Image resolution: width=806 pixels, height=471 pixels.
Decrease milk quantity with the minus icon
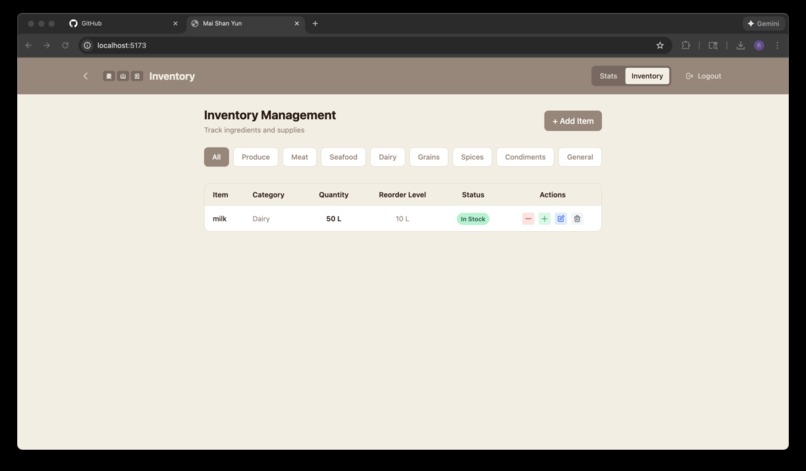pyautogui.click(x=528, y=219)
